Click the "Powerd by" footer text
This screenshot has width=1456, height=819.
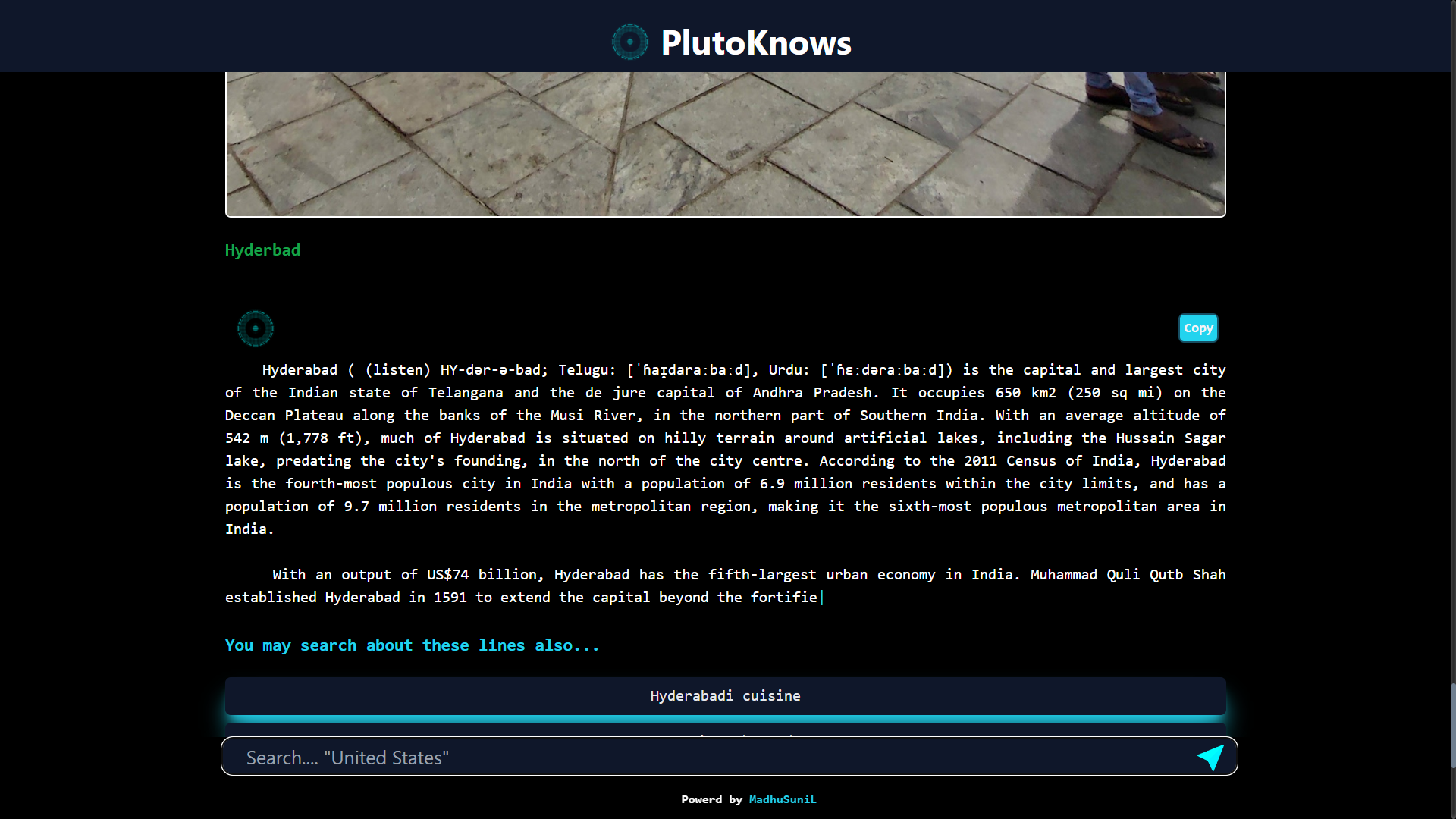pyautogui.click(x=711, y=799)
